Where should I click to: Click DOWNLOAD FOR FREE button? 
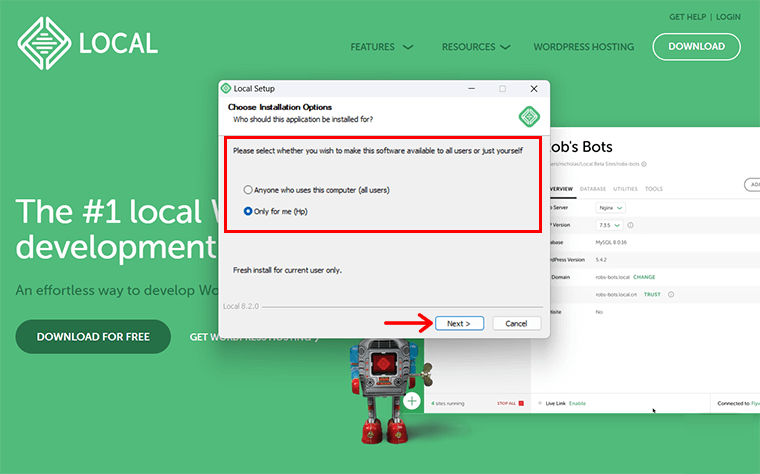(x=93, y=336)
